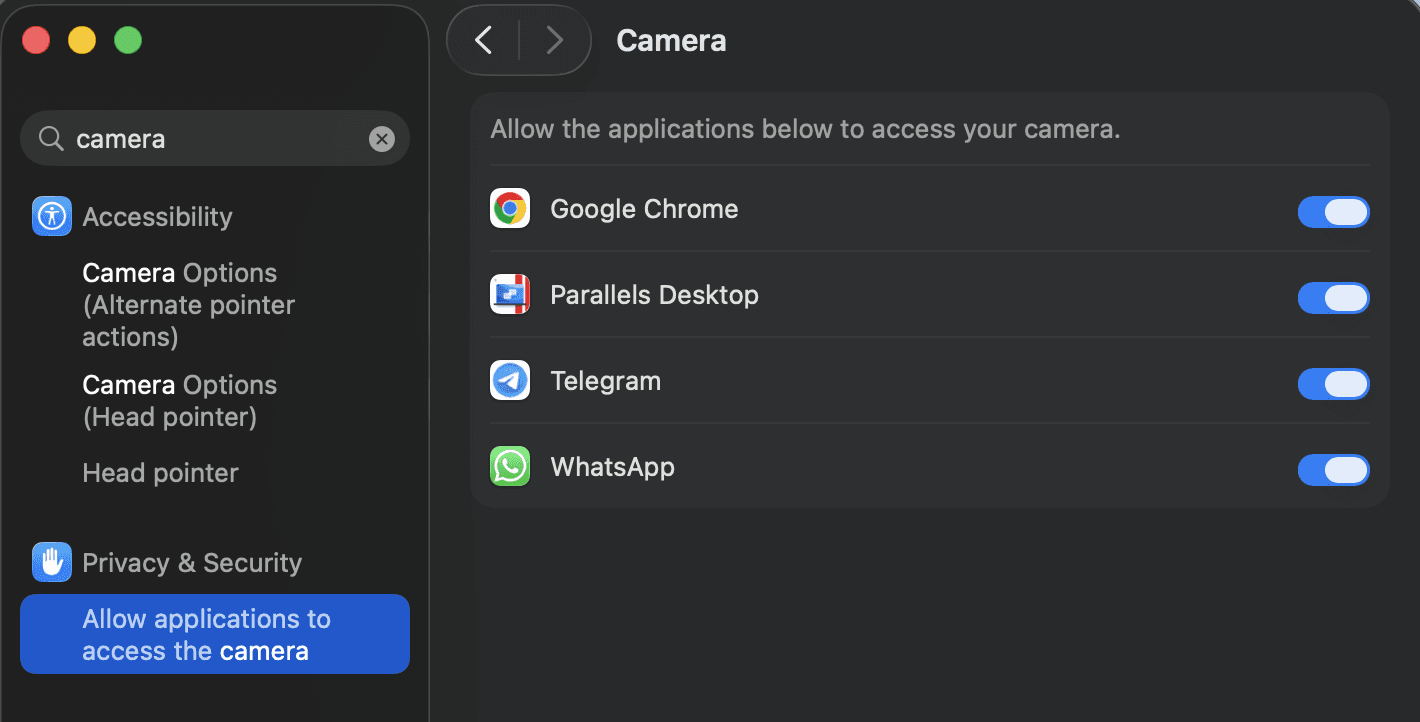Click the 'Allow the applications below' description text
The height and width of the screenshot is (722, 1420).
[805, 130]
